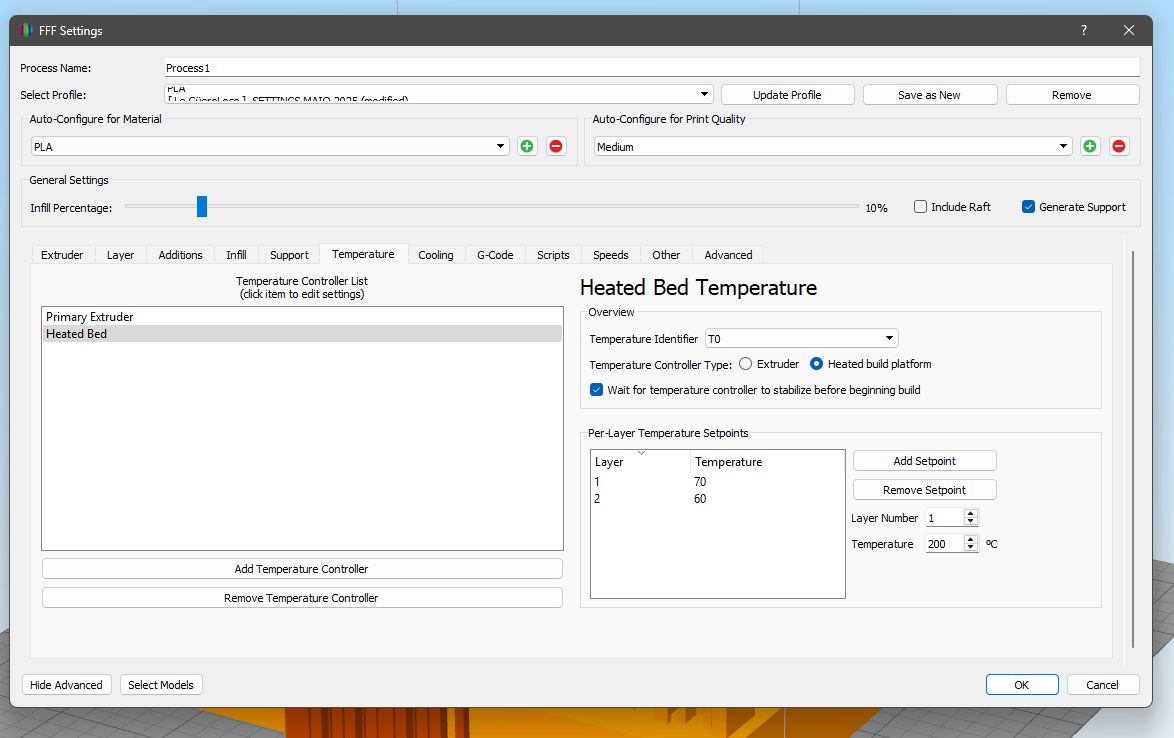The image size is (1174, 738).
Task: Click the Remove profile button
Action: (1071, 95)
